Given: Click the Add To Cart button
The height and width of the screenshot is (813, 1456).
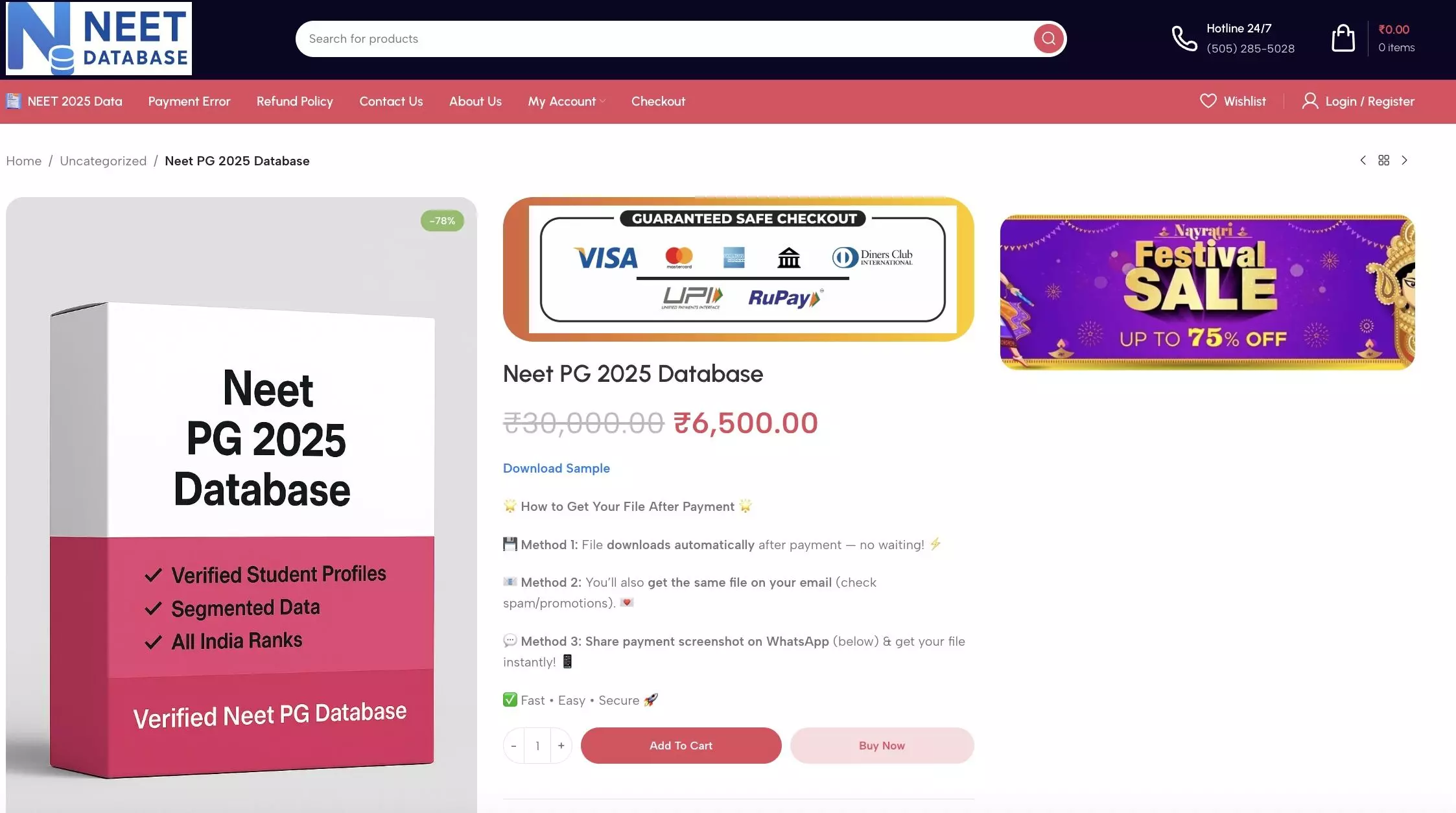Looking at the screenshot, I should tap(681, 746).
